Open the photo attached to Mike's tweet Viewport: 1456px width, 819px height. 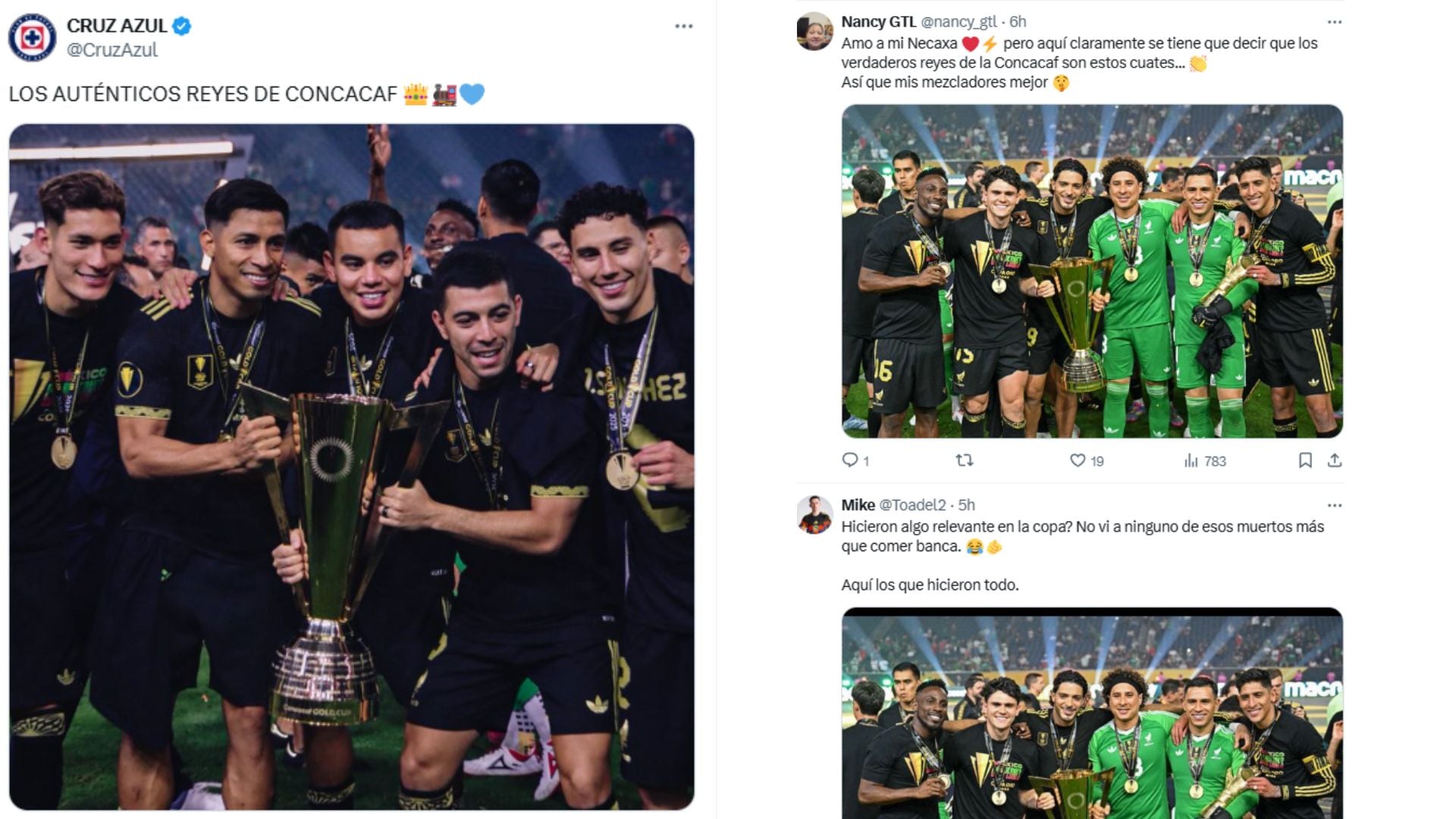pos(1092,713)
